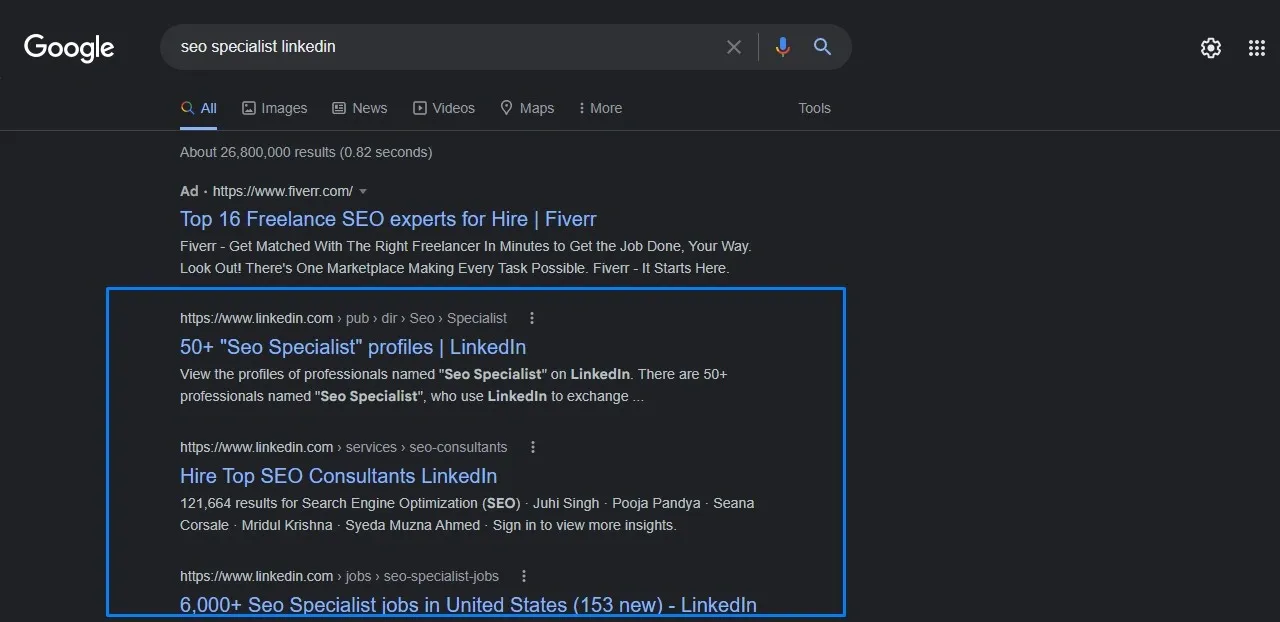Screen dimensions: 1280x622
Task: Click the fiverr.com ad URL
Action: [283, 191]
